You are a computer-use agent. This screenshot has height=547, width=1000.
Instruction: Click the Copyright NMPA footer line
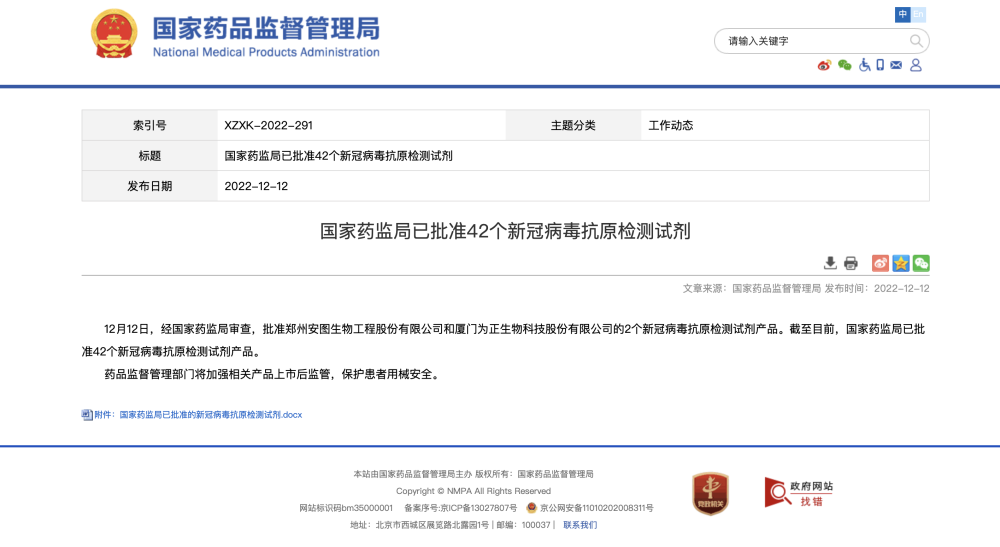[473, 491]
